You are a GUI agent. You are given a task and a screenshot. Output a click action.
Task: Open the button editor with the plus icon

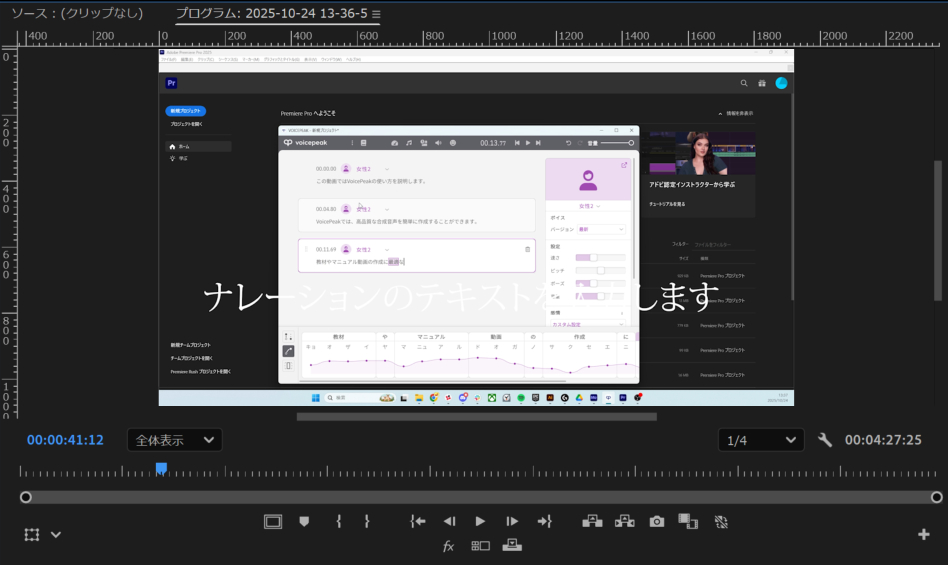(924, 534)
